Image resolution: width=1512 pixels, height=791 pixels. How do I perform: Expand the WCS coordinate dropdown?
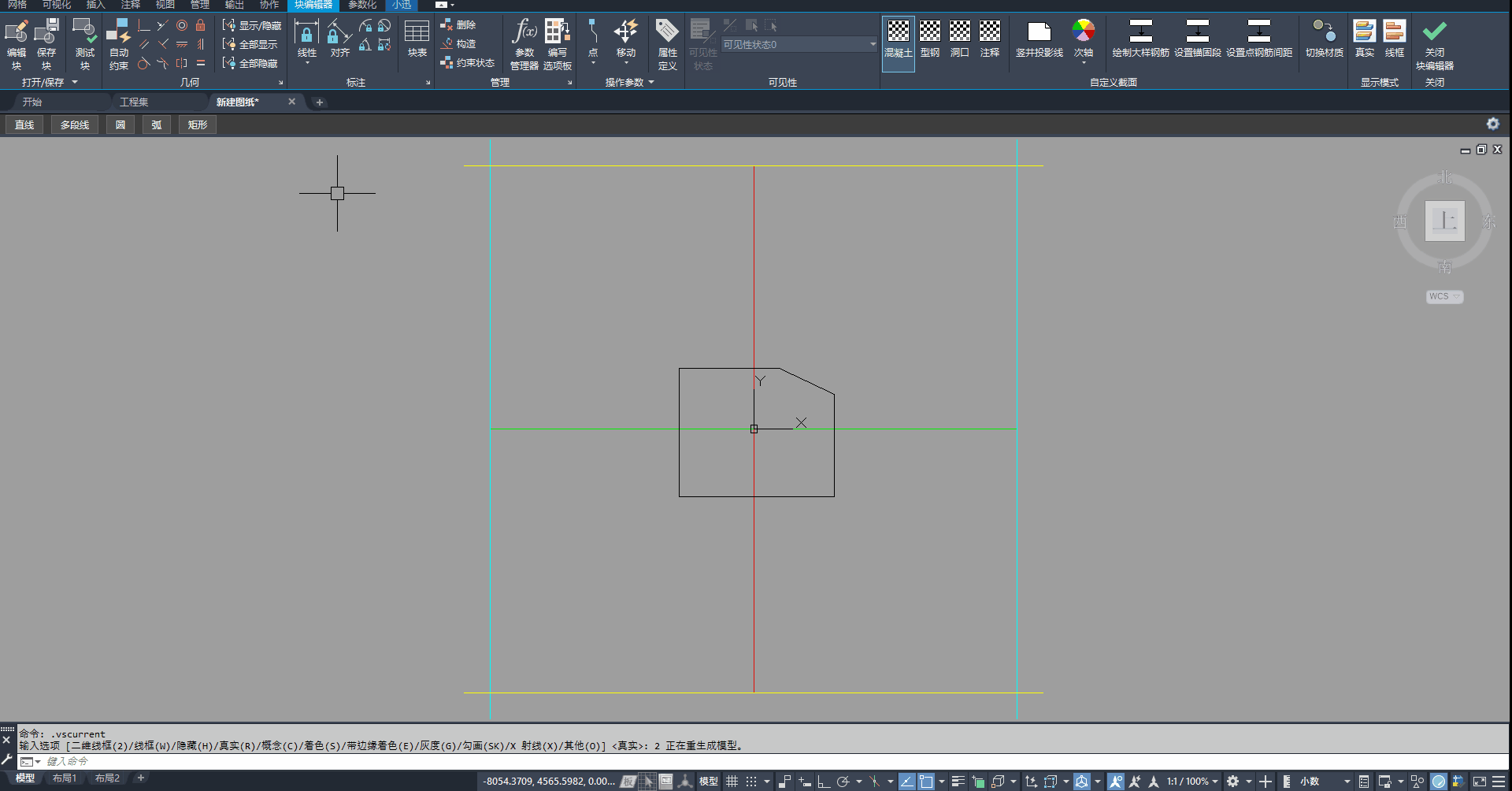coord(1445,296)
